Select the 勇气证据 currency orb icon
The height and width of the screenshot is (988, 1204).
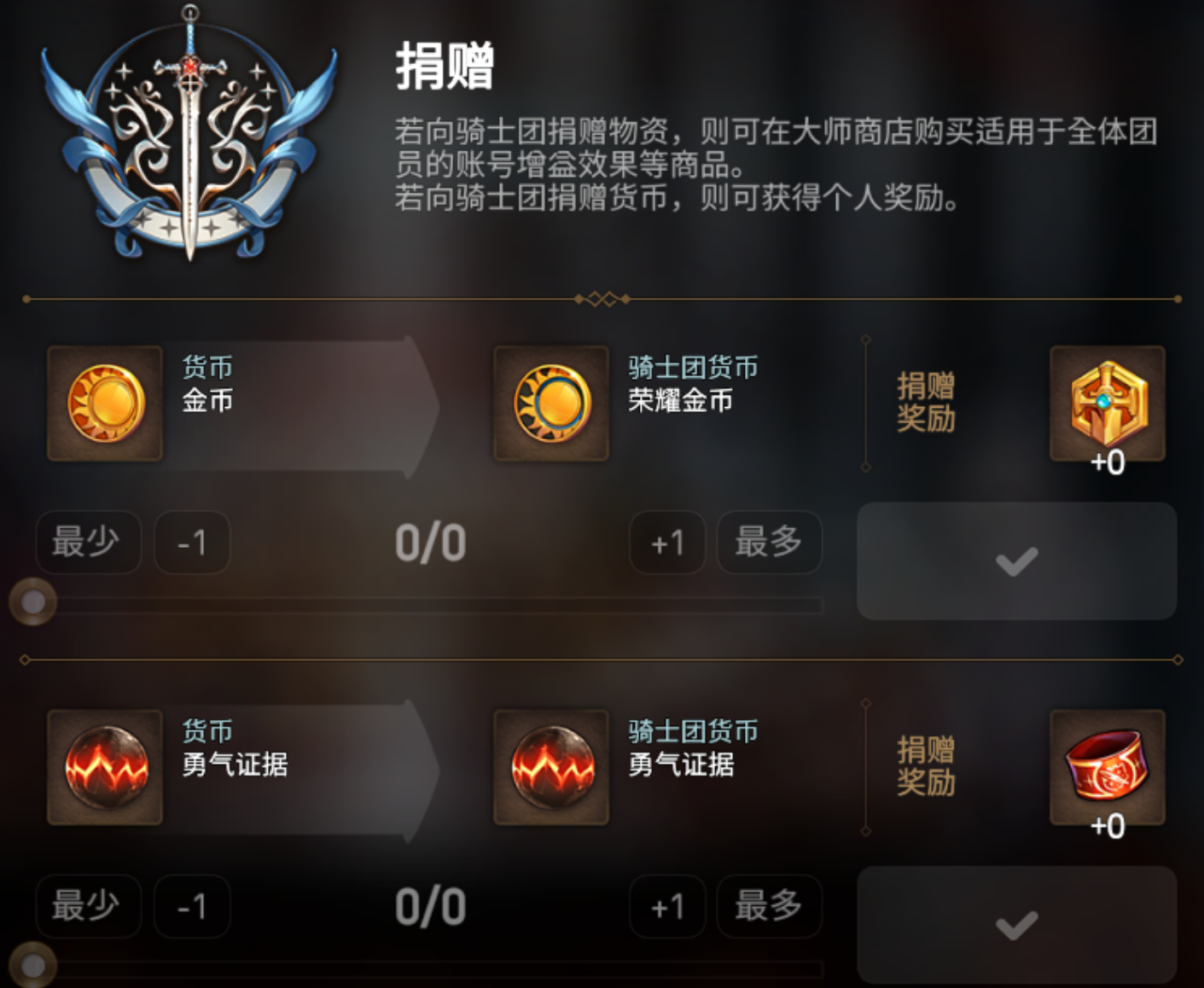pyautogui.click(x=105, y=767)
